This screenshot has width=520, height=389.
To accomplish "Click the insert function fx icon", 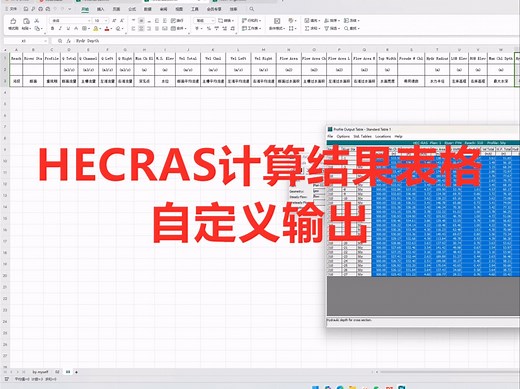I will pyautogui.click(x=68, y=41).
